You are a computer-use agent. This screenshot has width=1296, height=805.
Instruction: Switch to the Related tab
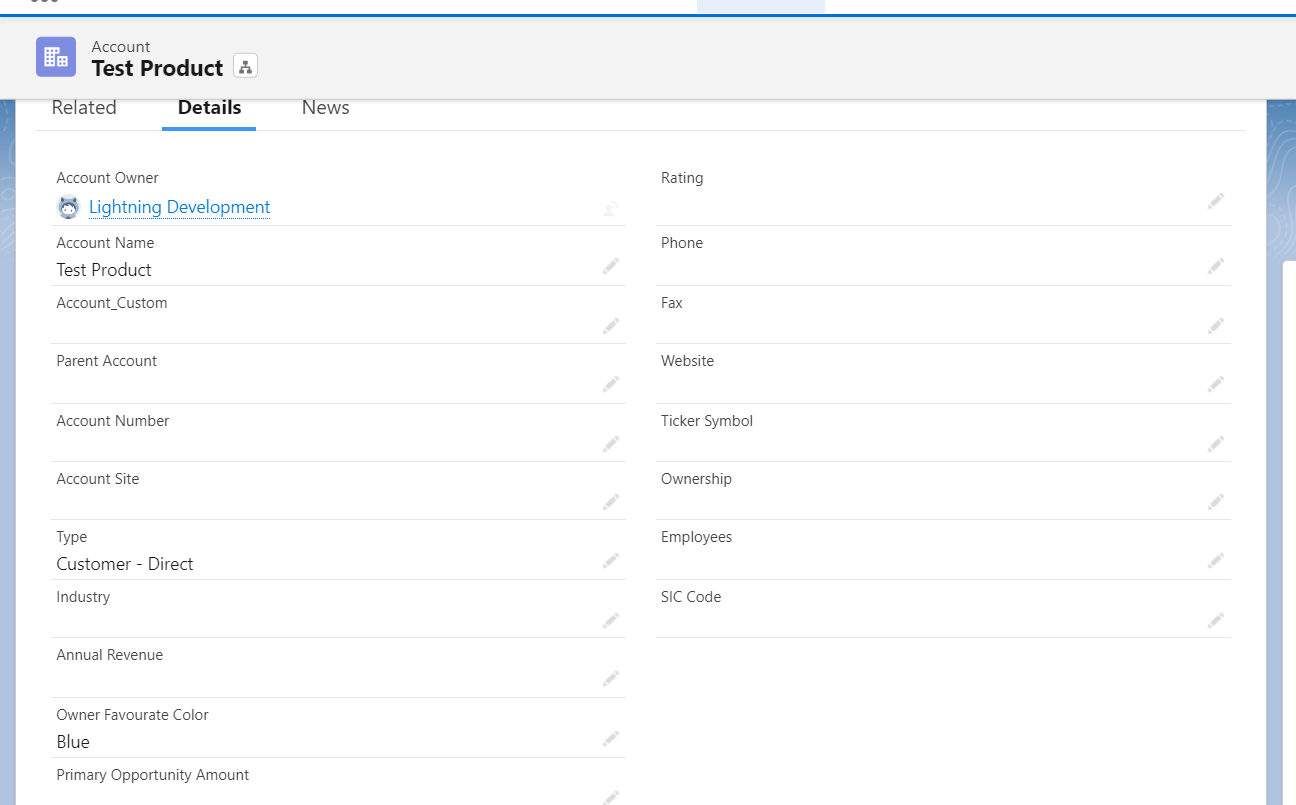point(84,108)
